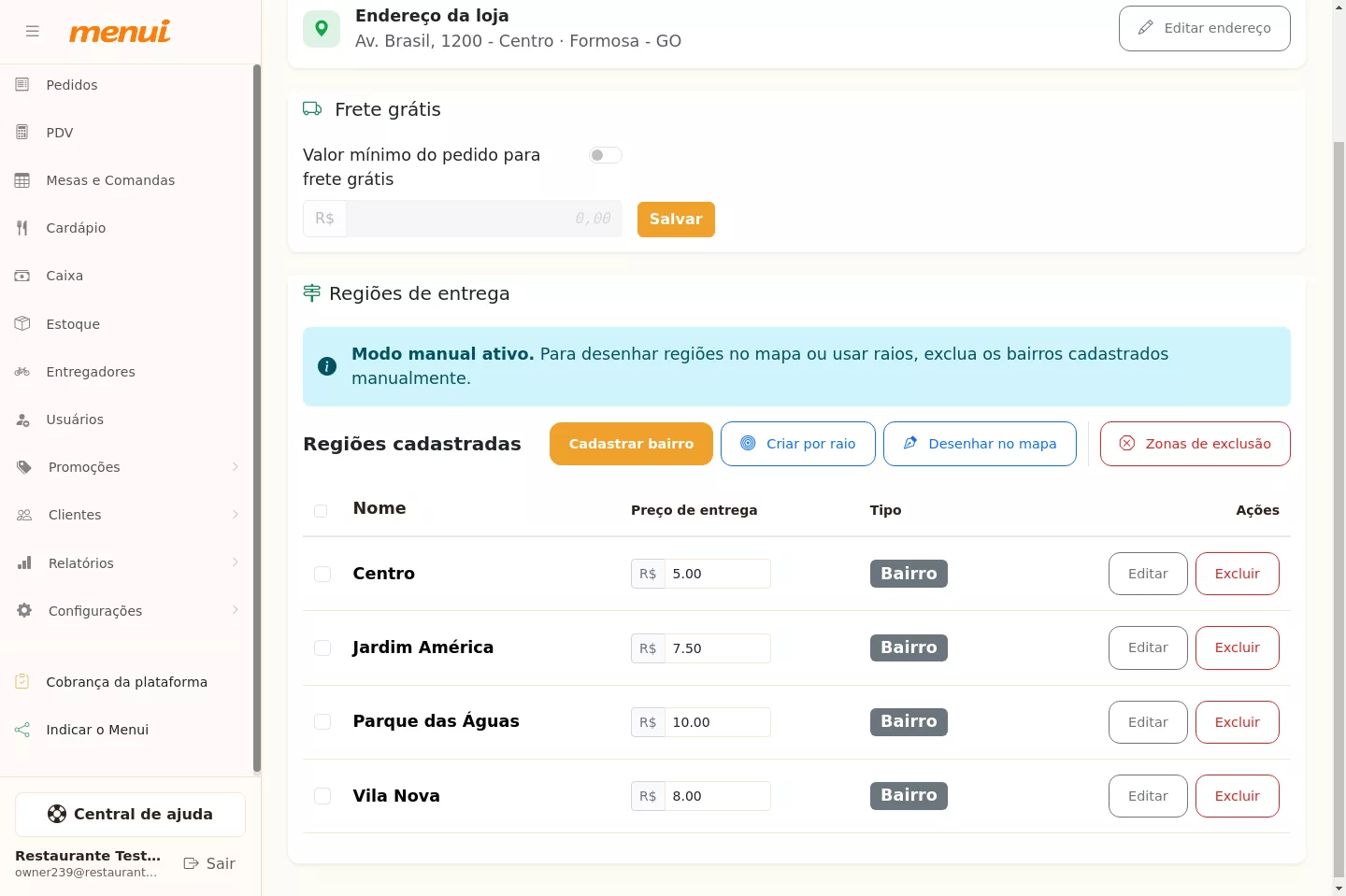Expand the Clientes submenu chevron
Image resolution: width=1346 pixels, height=896 pixels.
(x=235, y=515)
